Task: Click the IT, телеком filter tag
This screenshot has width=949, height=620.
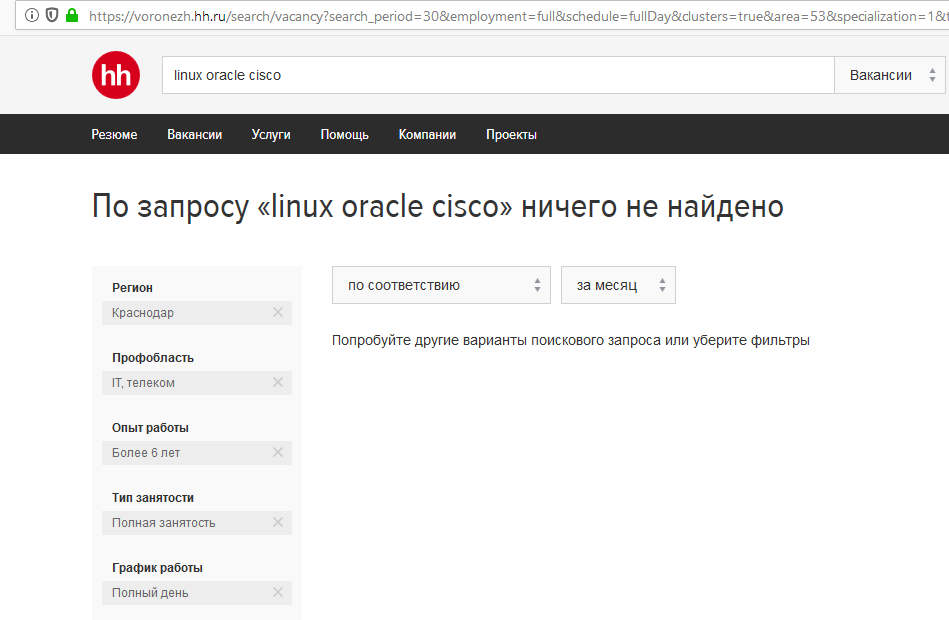Action: pos(197,383)
